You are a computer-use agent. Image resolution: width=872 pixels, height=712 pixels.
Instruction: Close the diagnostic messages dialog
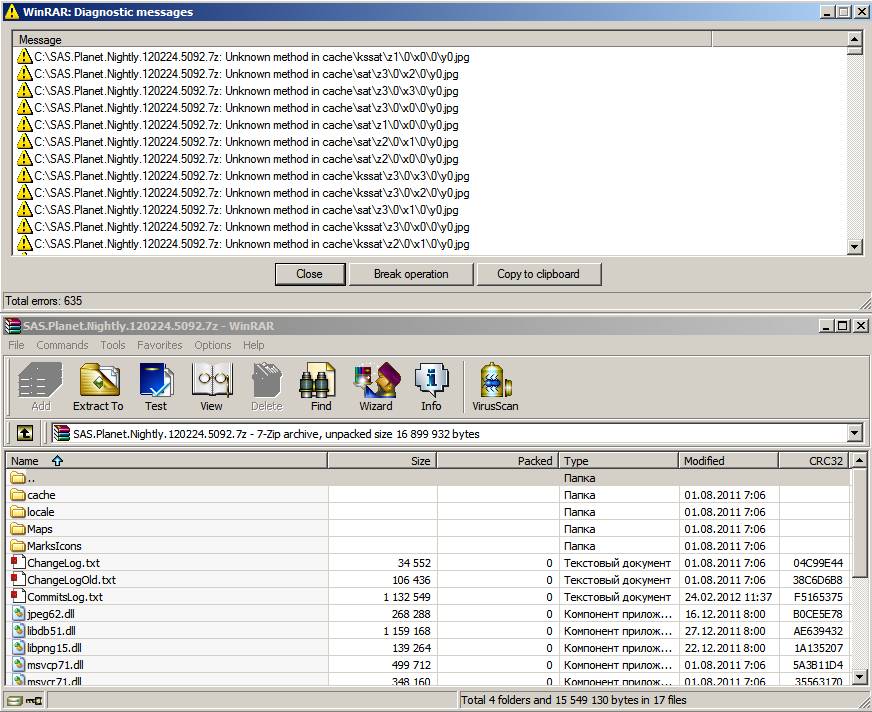tap(309, 274)
